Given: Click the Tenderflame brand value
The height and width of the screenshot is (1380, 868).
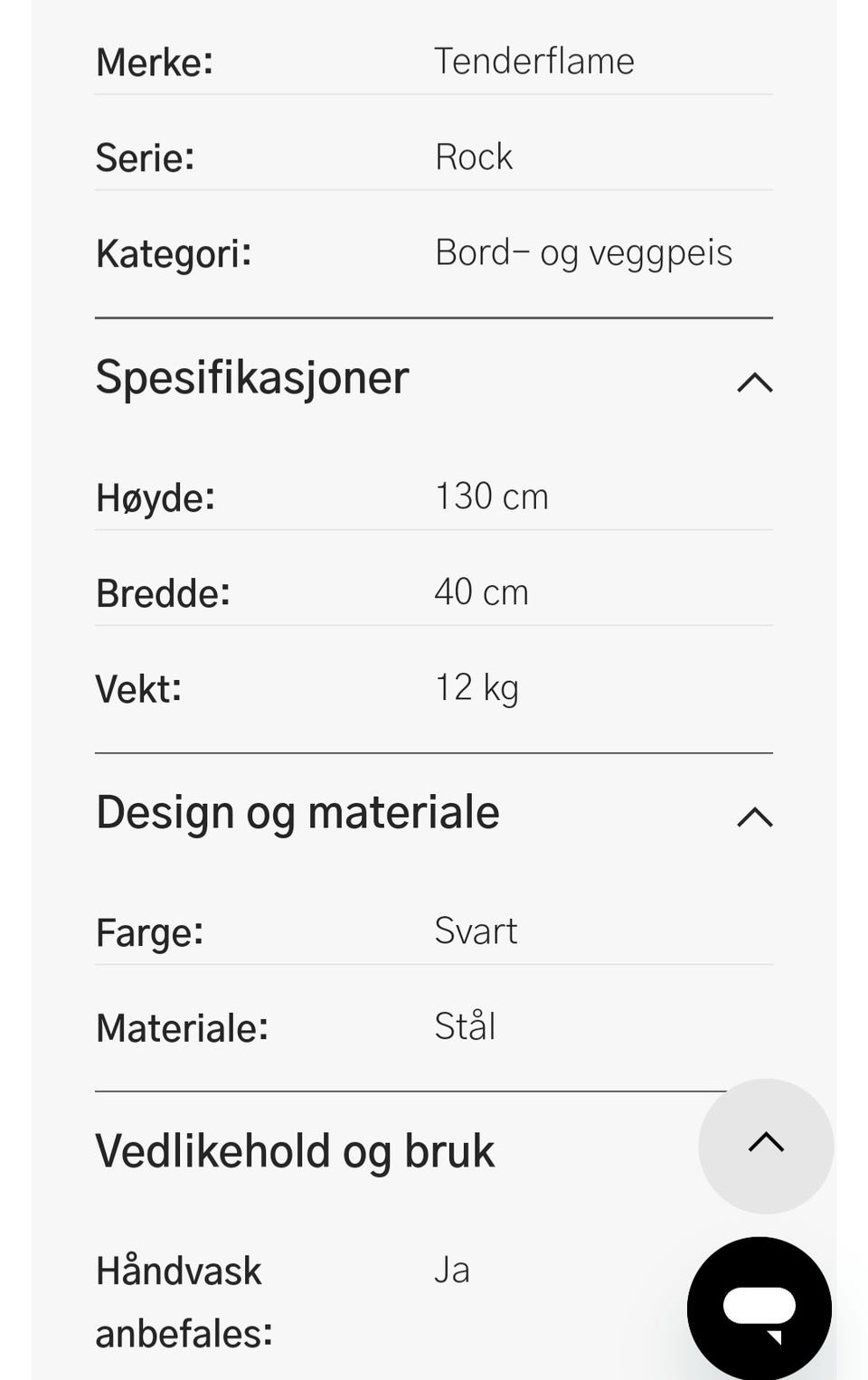Looking at the screenshot, I should (533, 61).
